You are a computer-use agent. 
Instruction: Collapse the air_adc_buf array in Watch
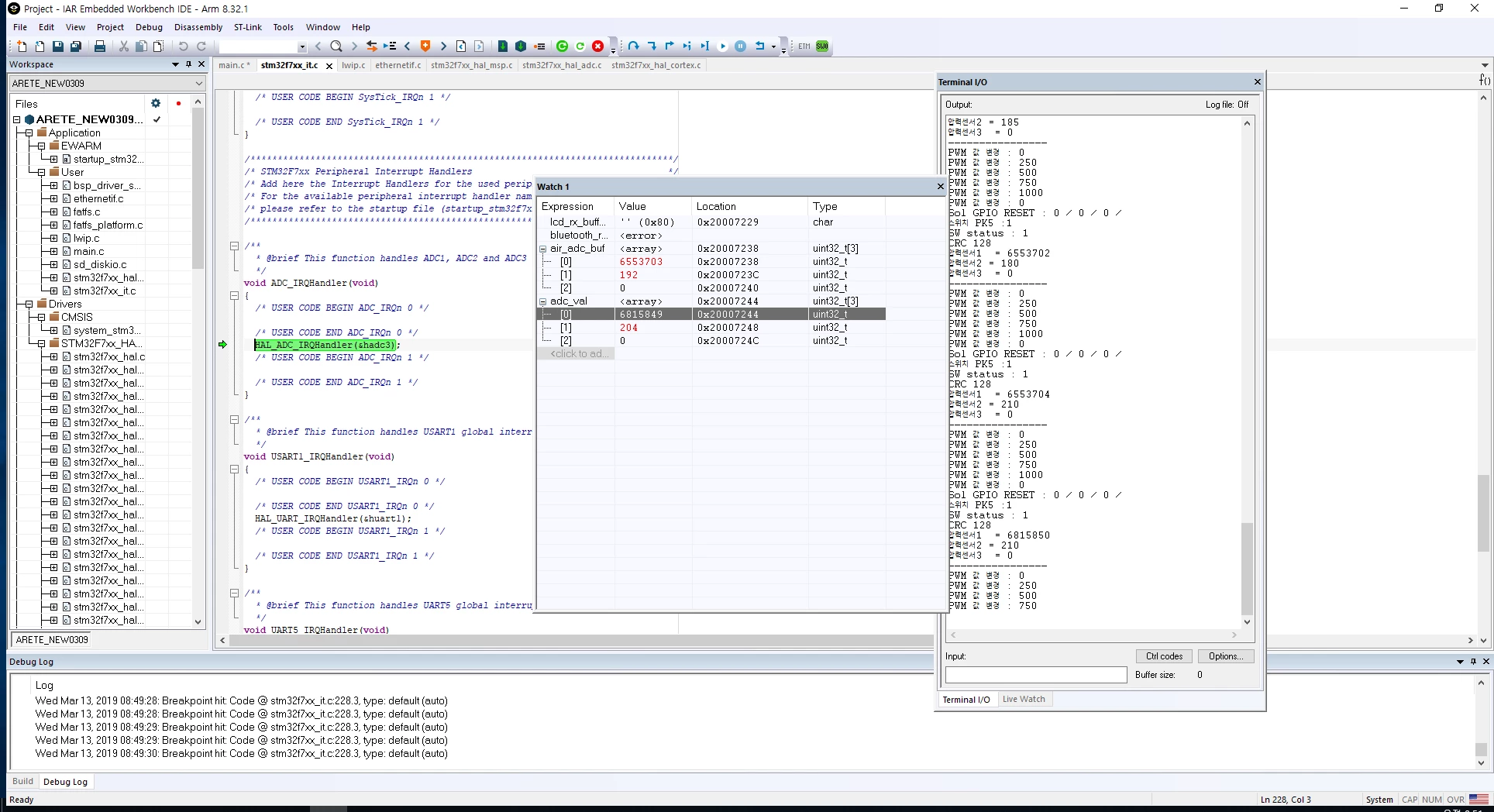(x=542, y=249)
